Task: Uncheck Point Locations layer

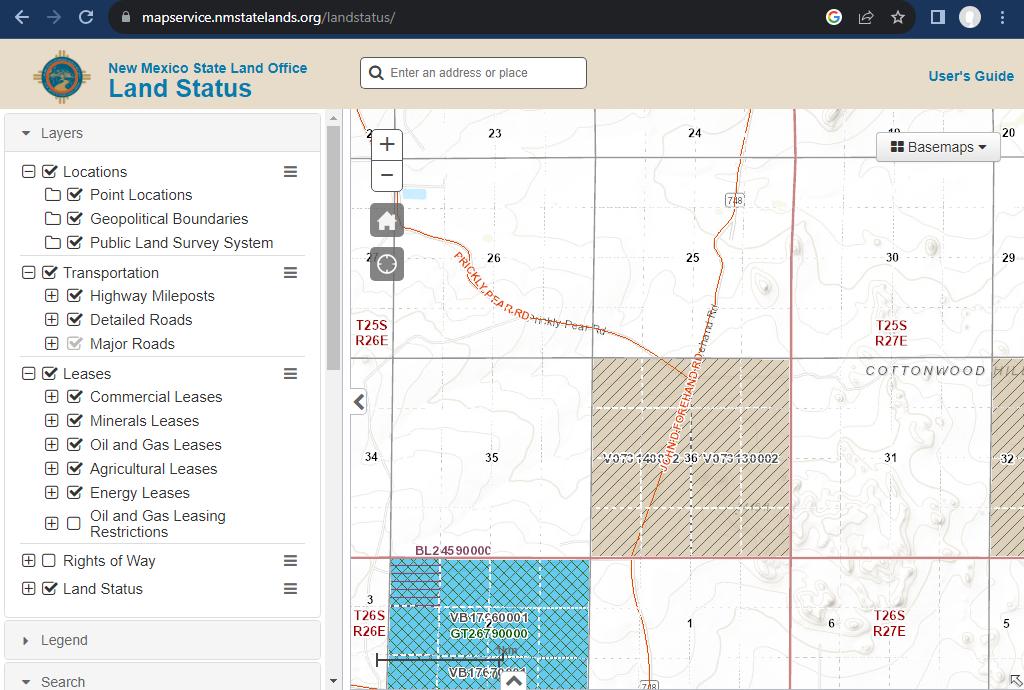Action: click(74, 195)
